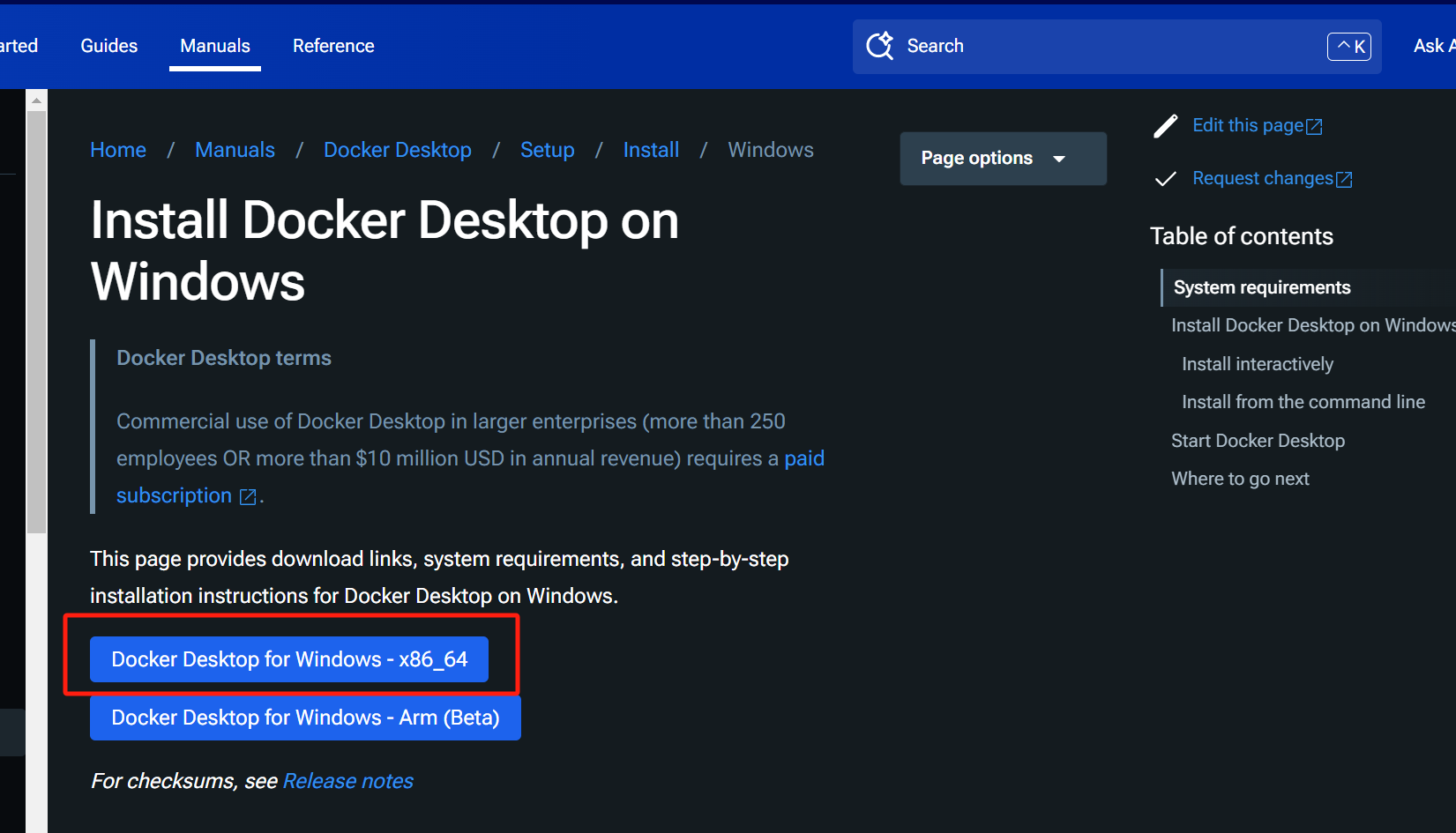Go to Install breadcrumb link

coord(651,150)
